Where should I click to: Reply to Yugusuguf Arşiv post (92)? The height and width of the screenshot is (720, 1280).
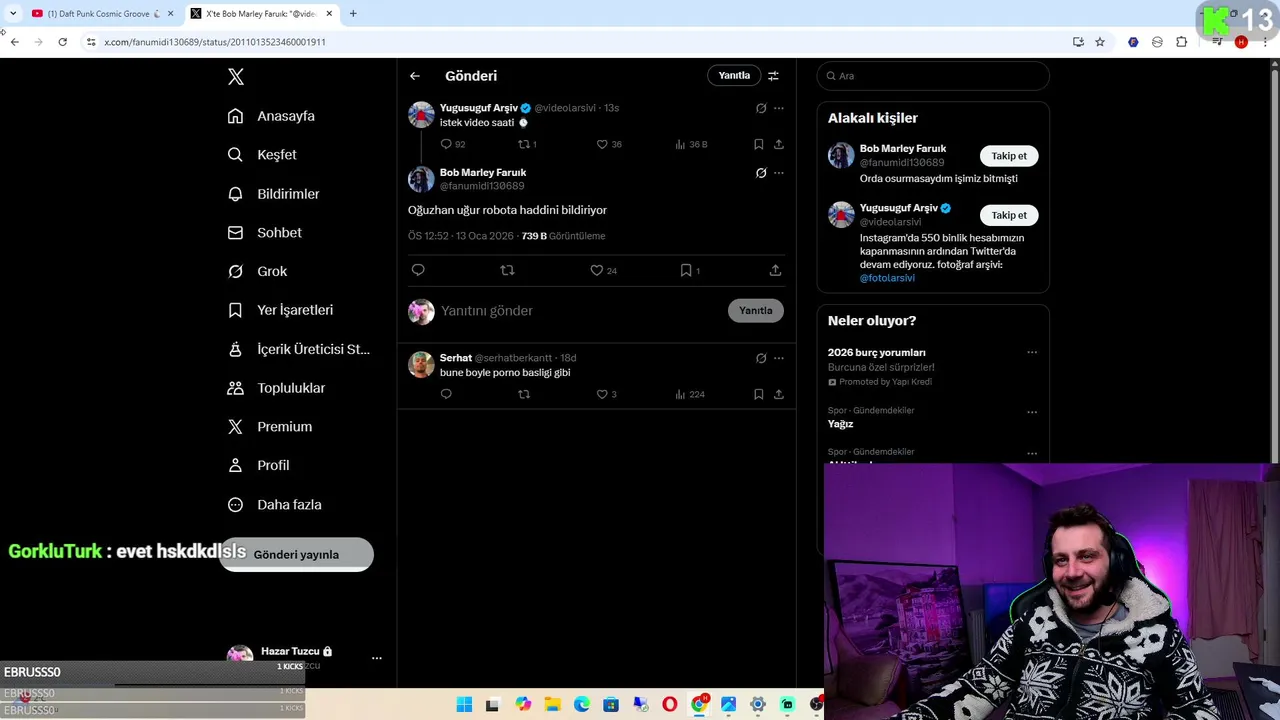453,144
